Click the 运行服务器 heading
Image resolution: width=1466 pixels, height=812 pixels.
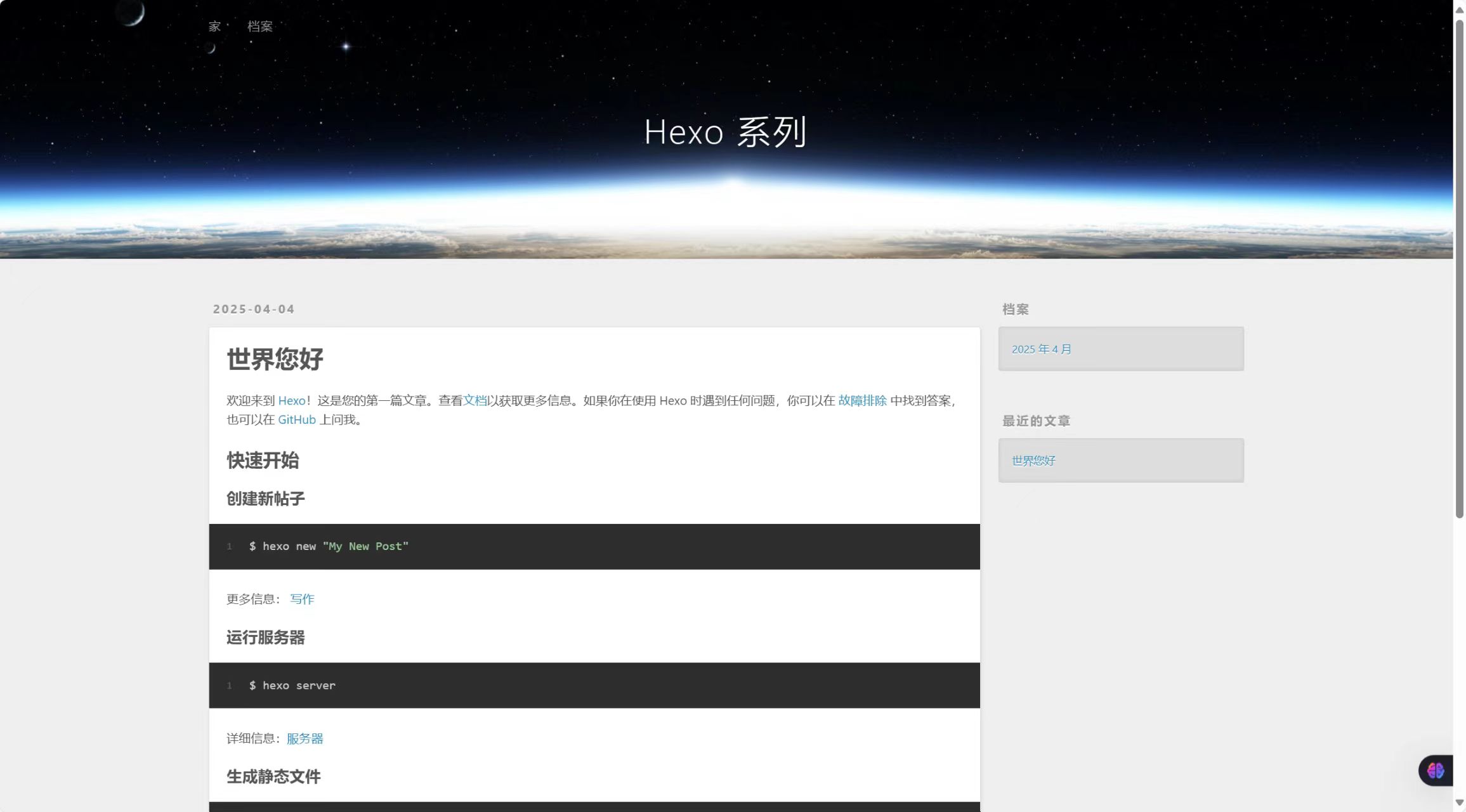tap(266, 638)
